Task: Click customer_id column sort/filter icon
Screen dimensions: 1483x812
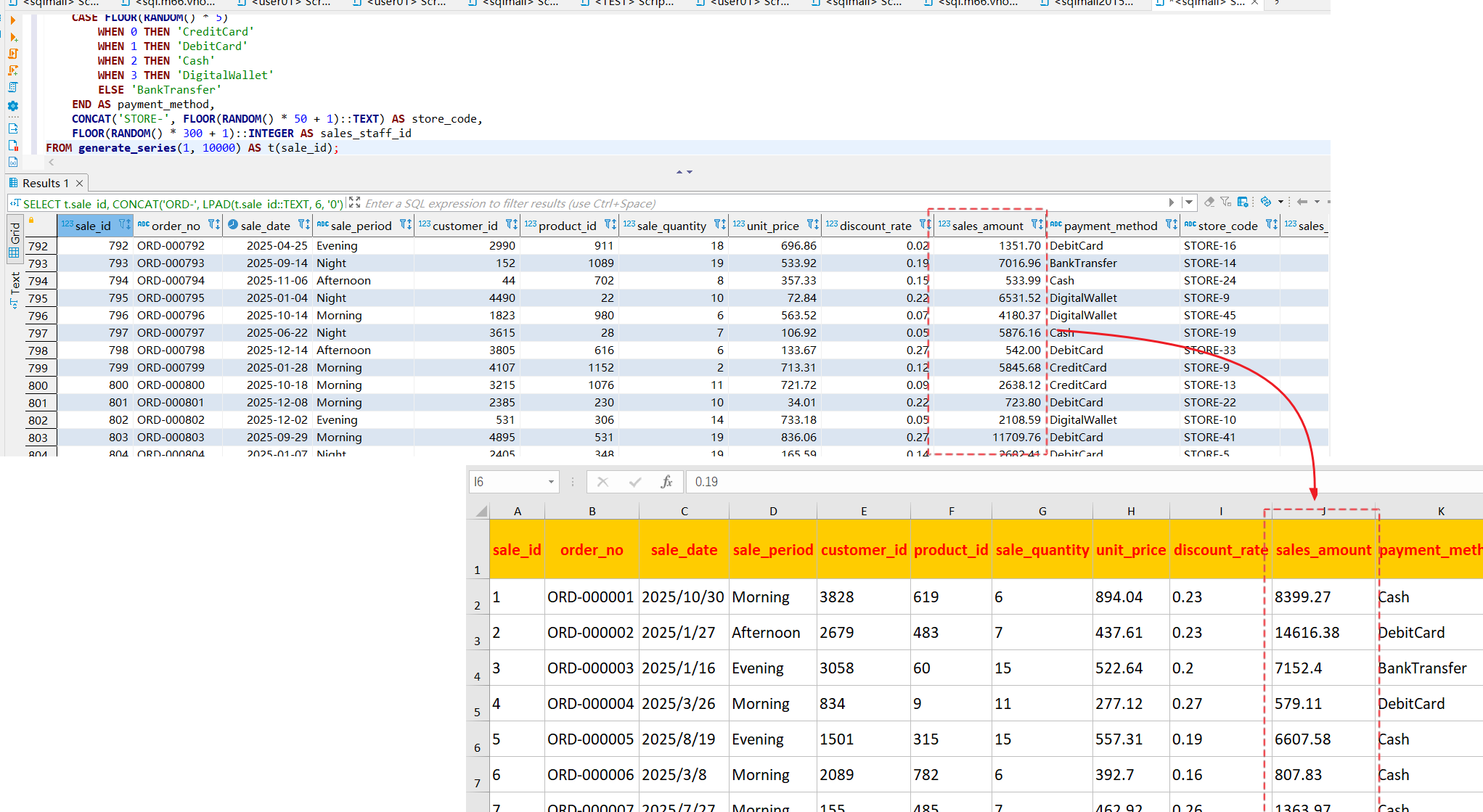Action: point(511,225)
